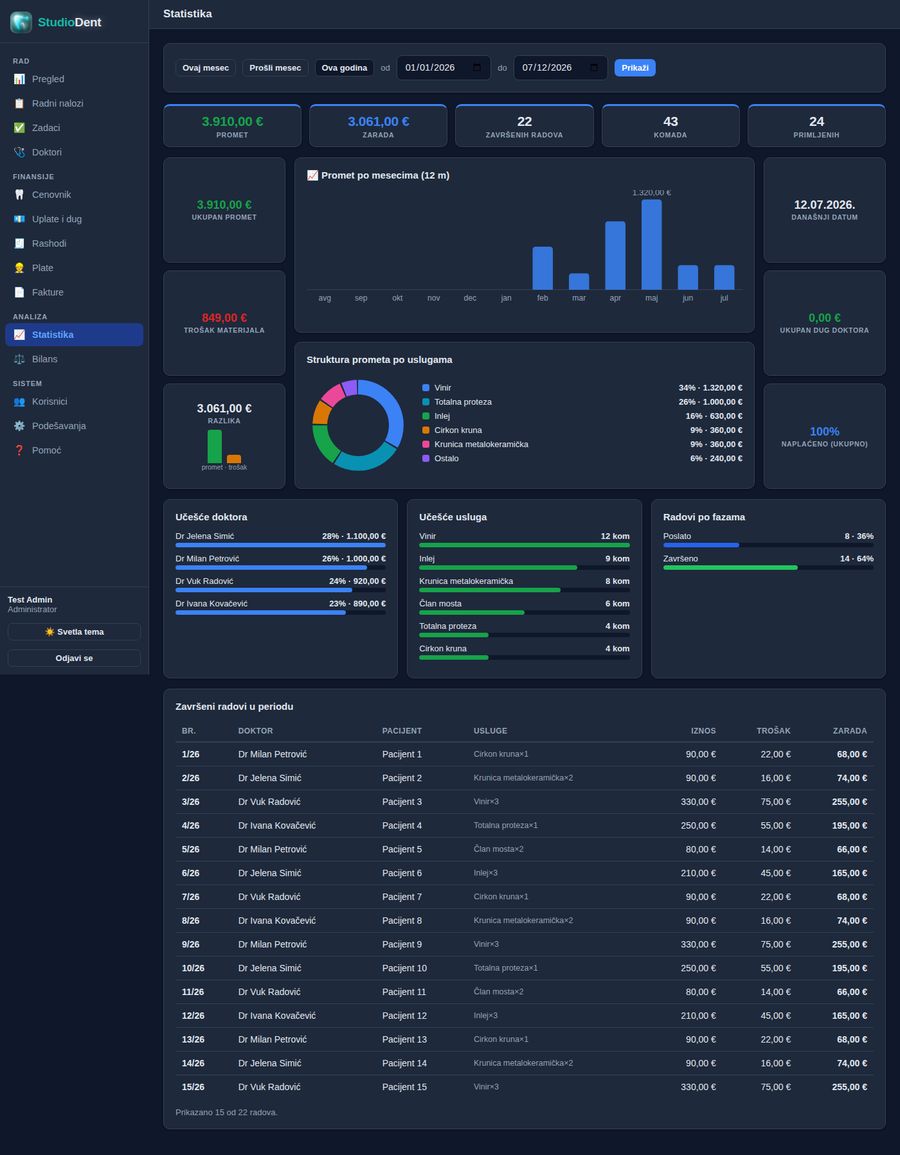The width and height of the screenshot is (900, 1155).
Task: Click the Radni nalozi clipboard icon
Action: pos(19,103)
